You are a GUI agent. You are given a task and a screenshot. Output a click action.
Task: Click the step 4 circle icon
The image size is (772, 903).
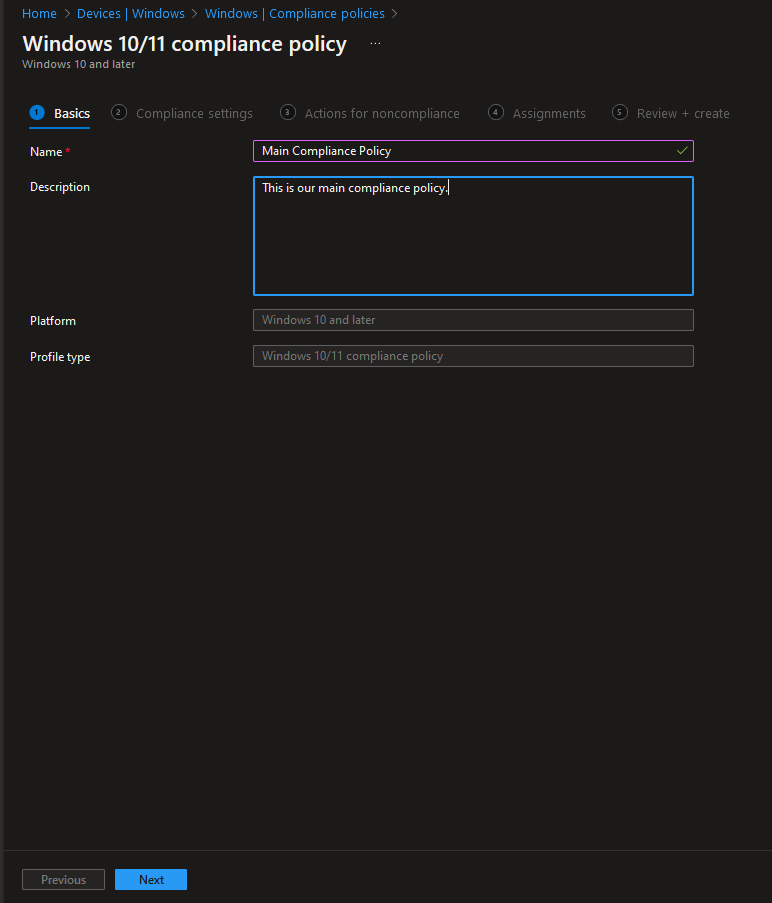(496, 112)
